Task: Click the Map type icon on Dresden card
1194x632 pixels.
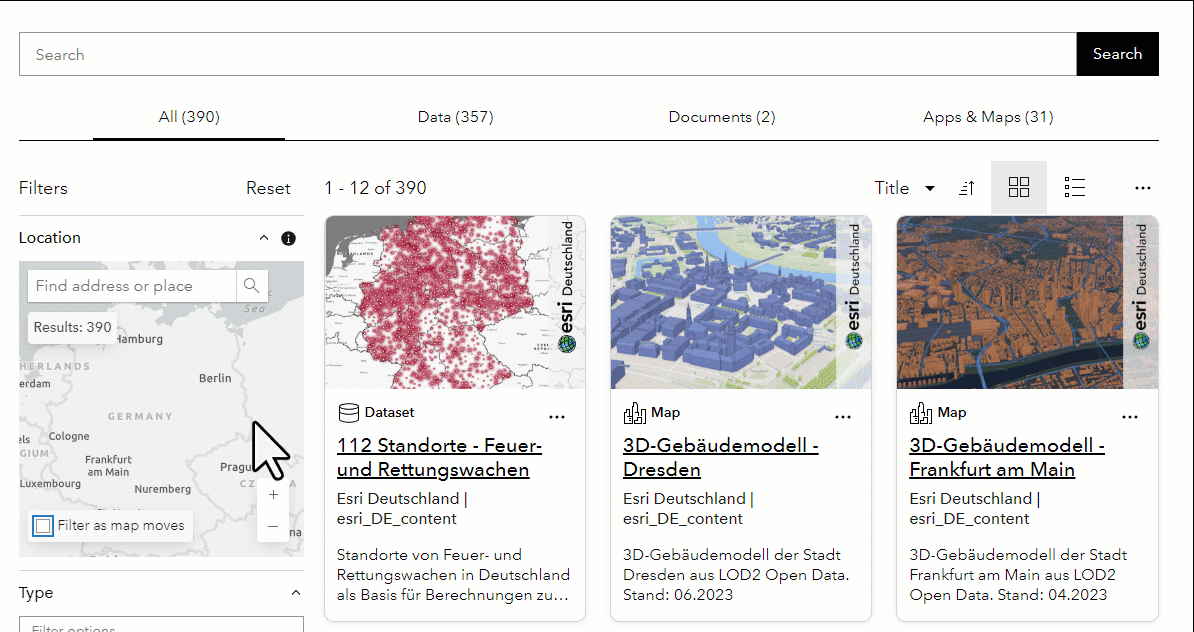Action: point(634,413)
